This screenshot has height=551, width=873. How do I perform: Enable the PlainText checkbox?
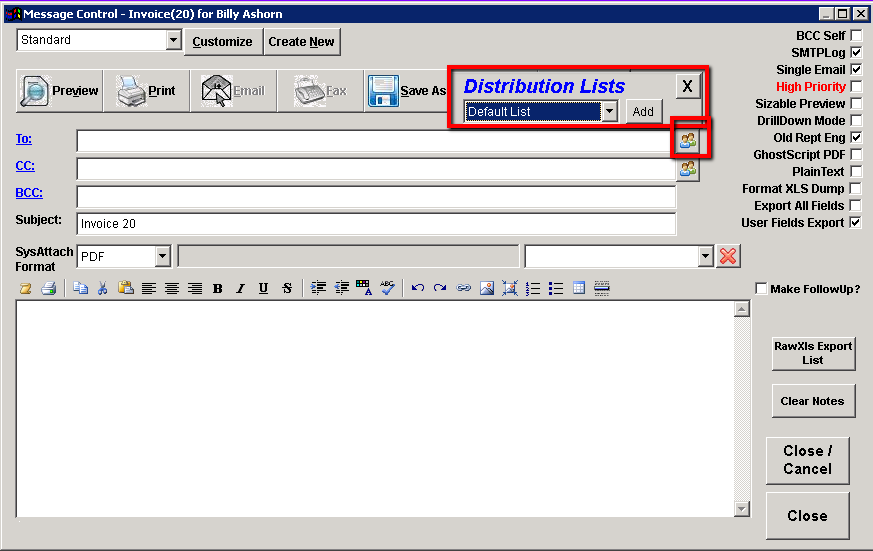pos(856,171)
